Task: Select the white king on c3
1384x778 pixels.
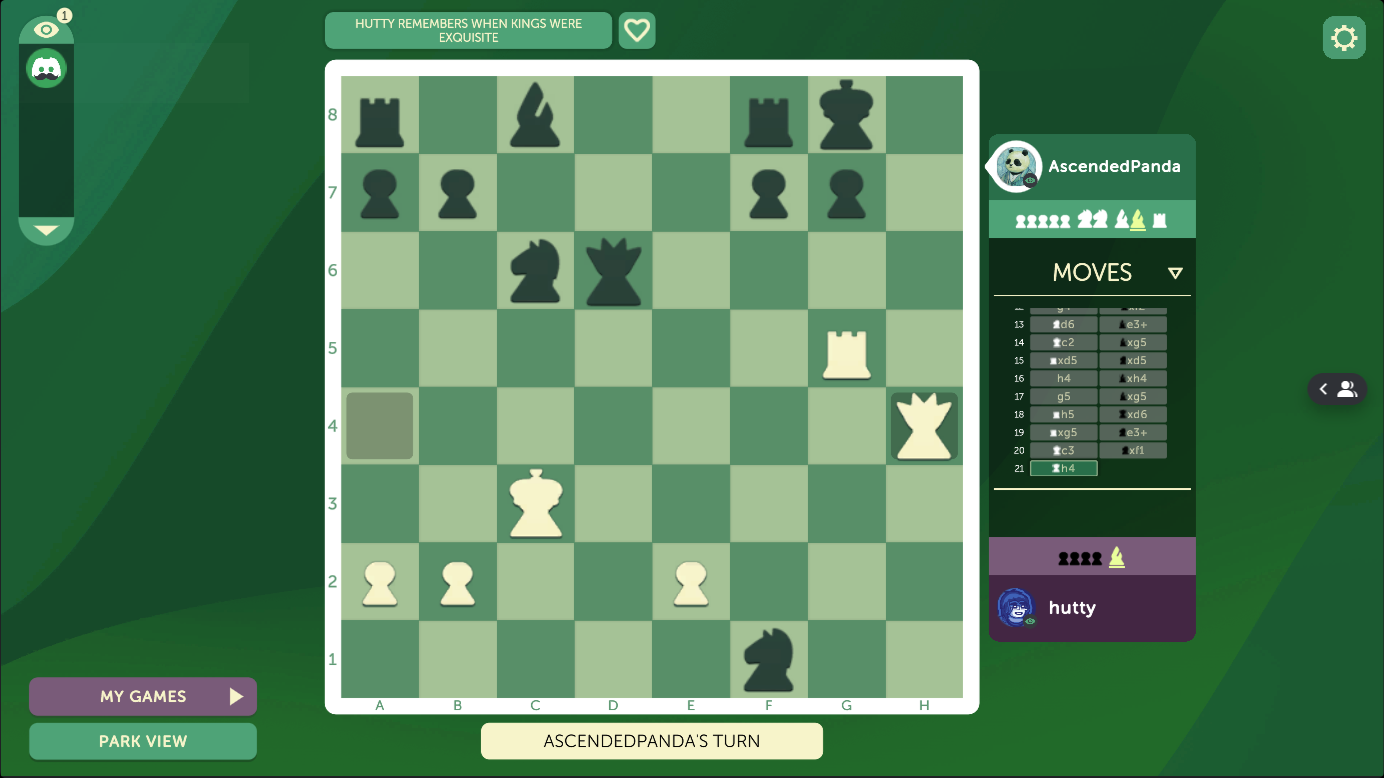Action: click(536, 504)
